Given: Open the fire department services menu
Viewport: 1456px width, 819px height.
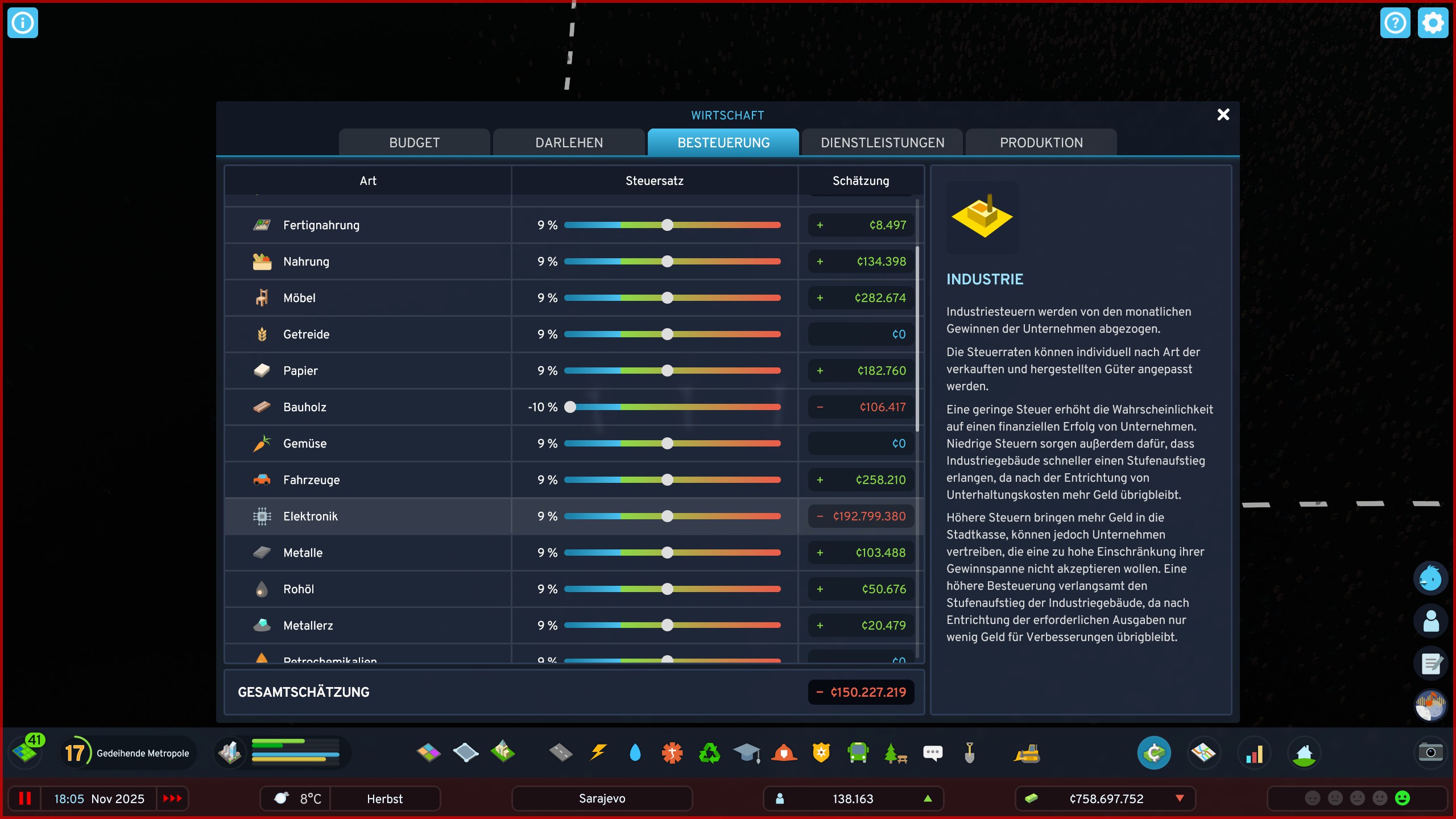Looking at the screenshot, I should pyautogui.click(x=785, y=752).
